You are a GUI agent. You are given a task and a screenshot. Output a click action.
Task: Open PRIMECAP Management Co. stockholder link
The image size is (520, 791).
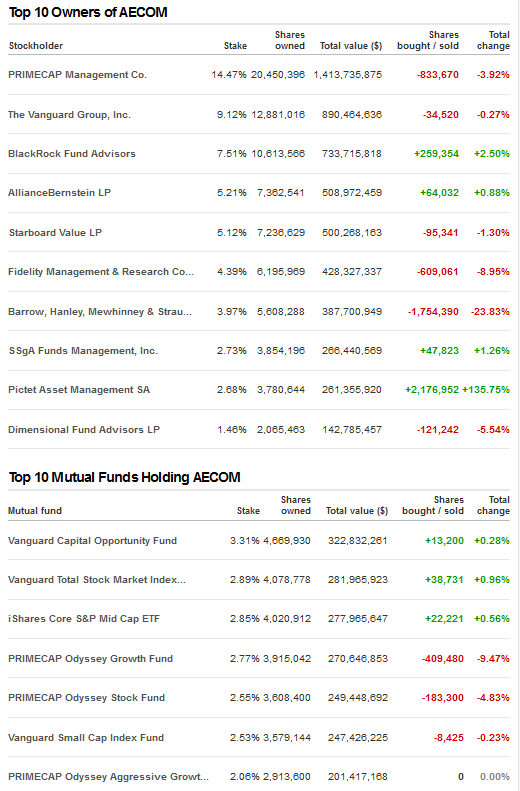(77, 75)
